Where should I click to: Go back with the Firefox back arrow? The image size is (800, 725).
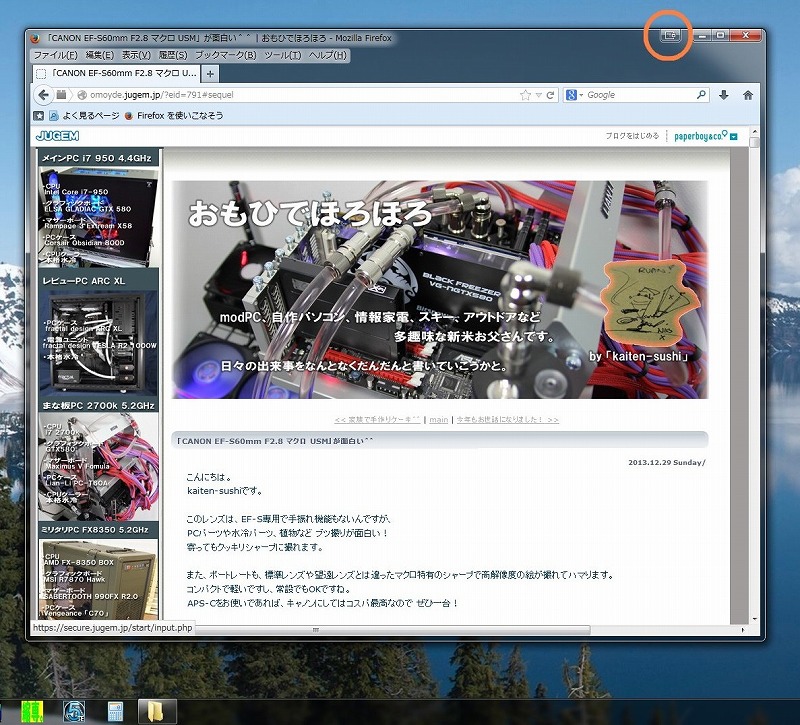43,95
